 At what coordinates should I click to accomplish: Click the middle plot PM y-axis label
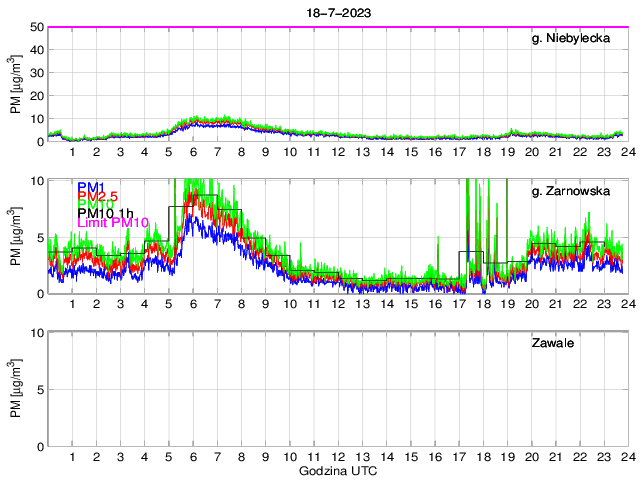point(15,237)
